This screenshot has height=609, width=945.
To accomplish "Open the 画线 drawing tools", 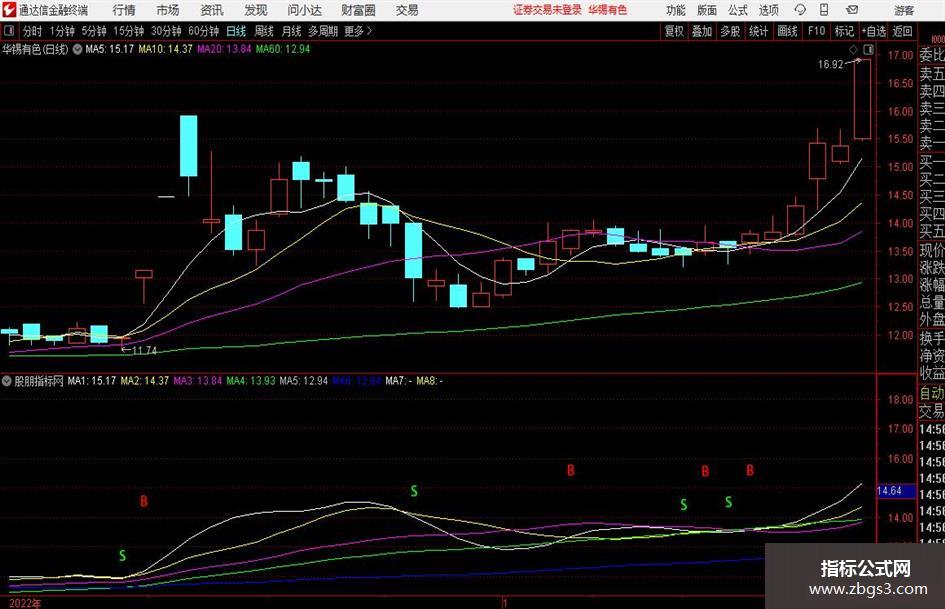I will coord(787,31).
